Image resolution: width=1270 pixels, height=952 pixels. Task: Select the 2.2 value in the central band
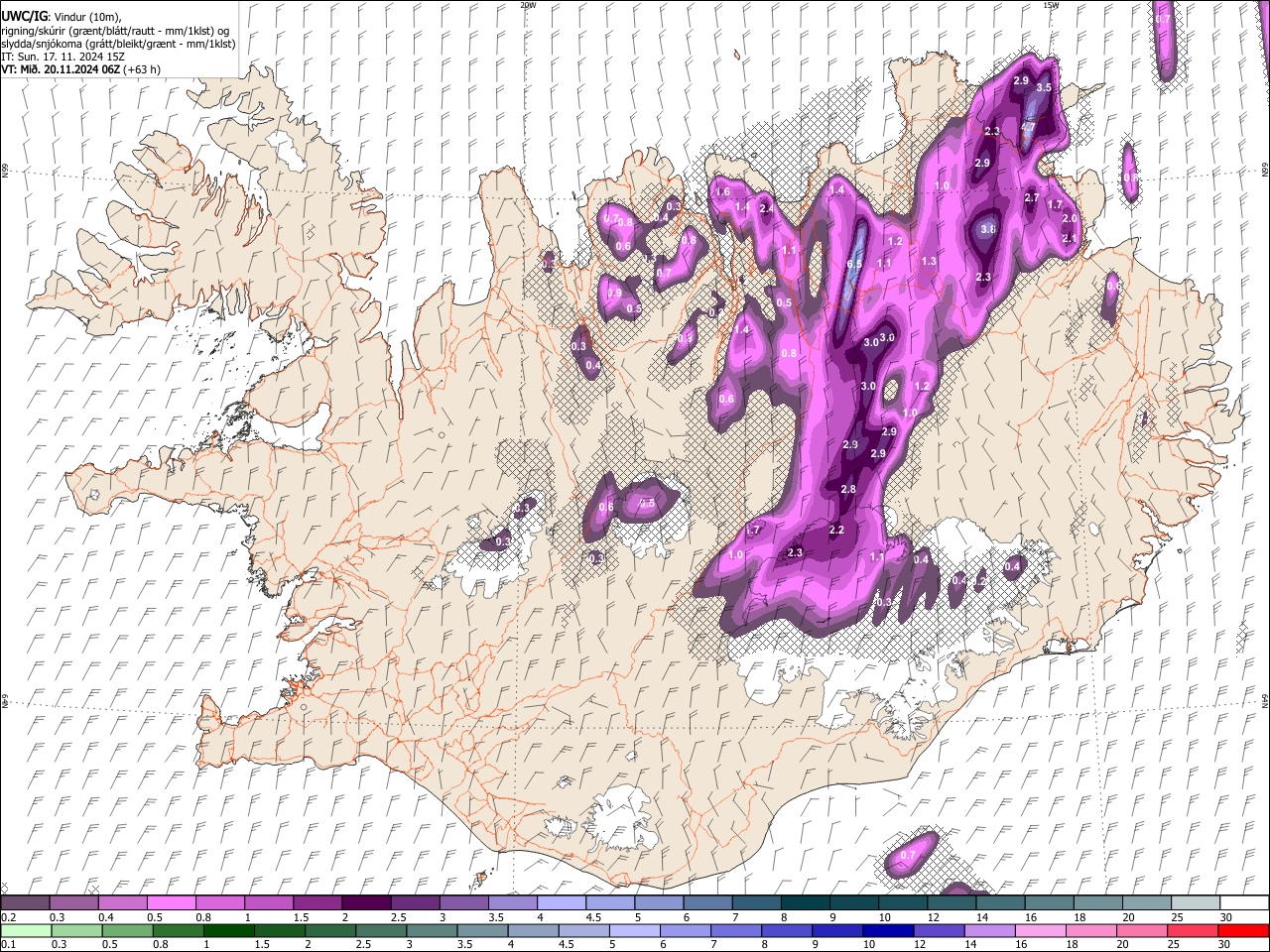(x=836, y=530)
